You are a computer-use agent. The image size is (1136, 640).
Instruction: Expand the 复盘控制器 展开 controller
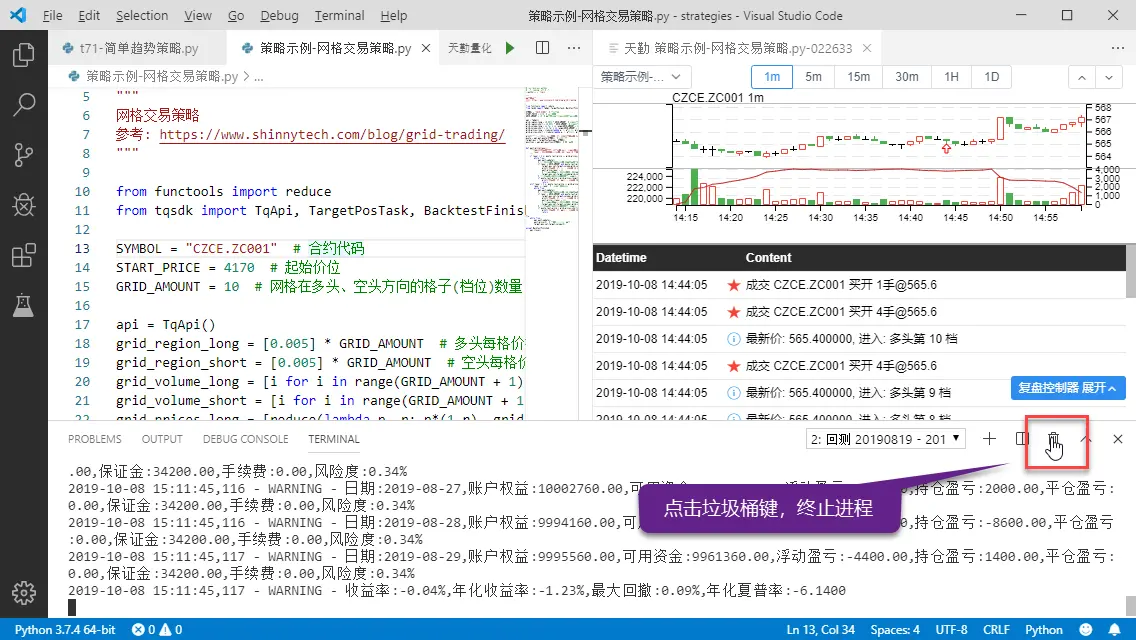click(x=1068, y=388)
